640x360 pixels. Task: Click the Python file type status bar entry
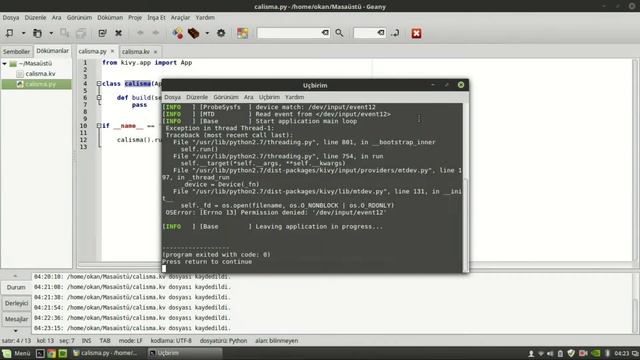pyautogui.click(x=223, y=340)
